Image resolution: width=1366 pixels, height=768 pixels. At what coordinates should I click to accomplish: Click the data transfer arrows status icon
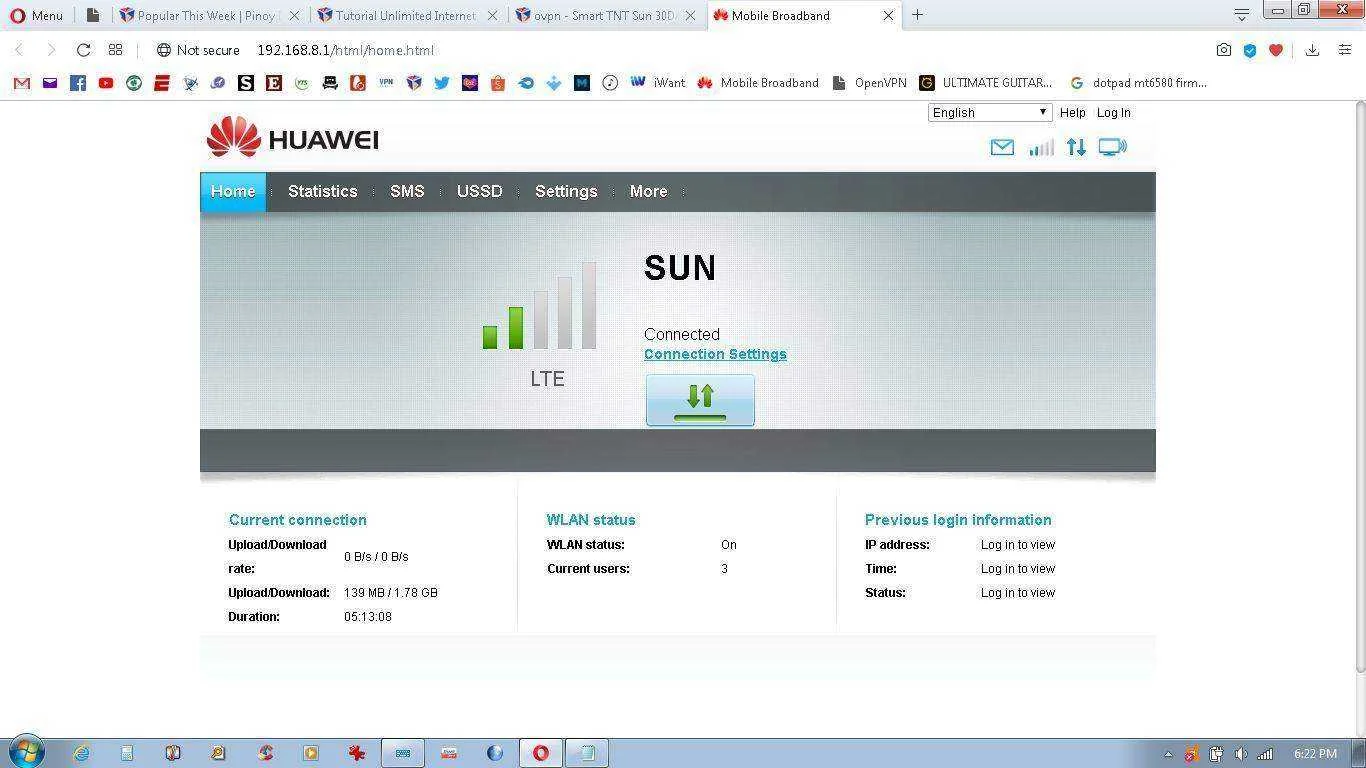[1076, 148]
